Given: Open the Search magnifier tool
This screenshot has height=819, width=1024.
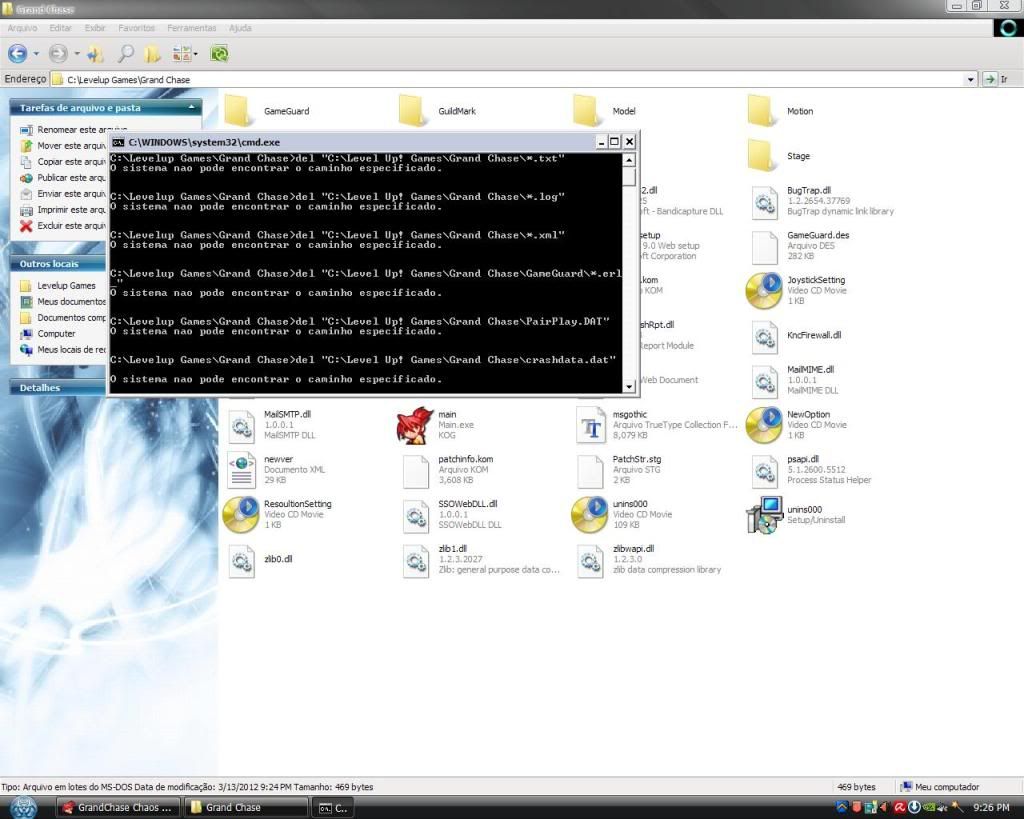Looking at the screenshot, I should coord(126,54).
